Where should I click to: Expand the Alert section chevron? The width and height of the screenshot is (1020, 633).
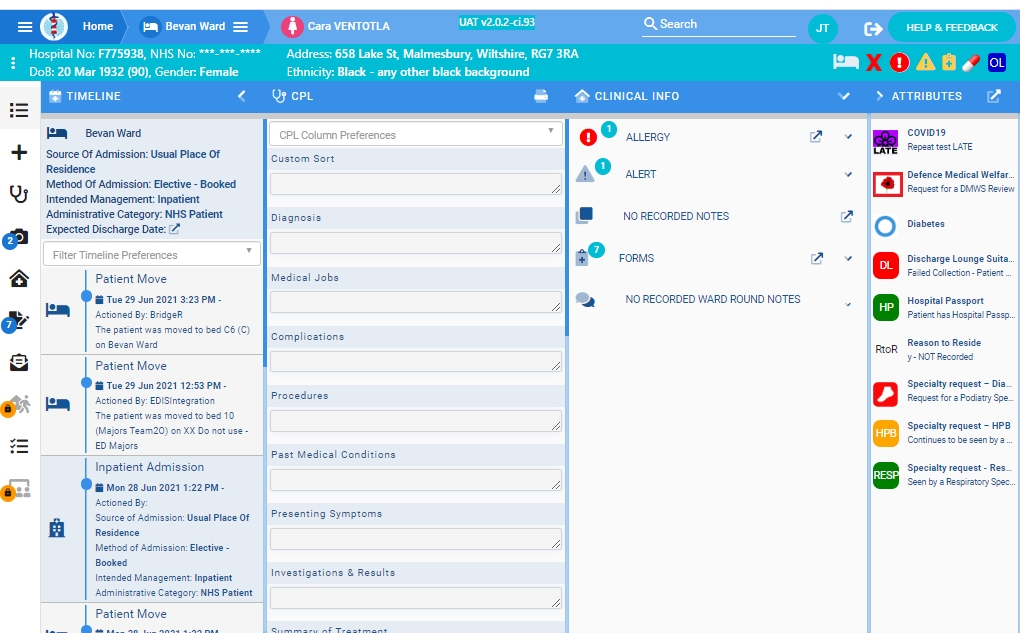[x=848, y=174]
